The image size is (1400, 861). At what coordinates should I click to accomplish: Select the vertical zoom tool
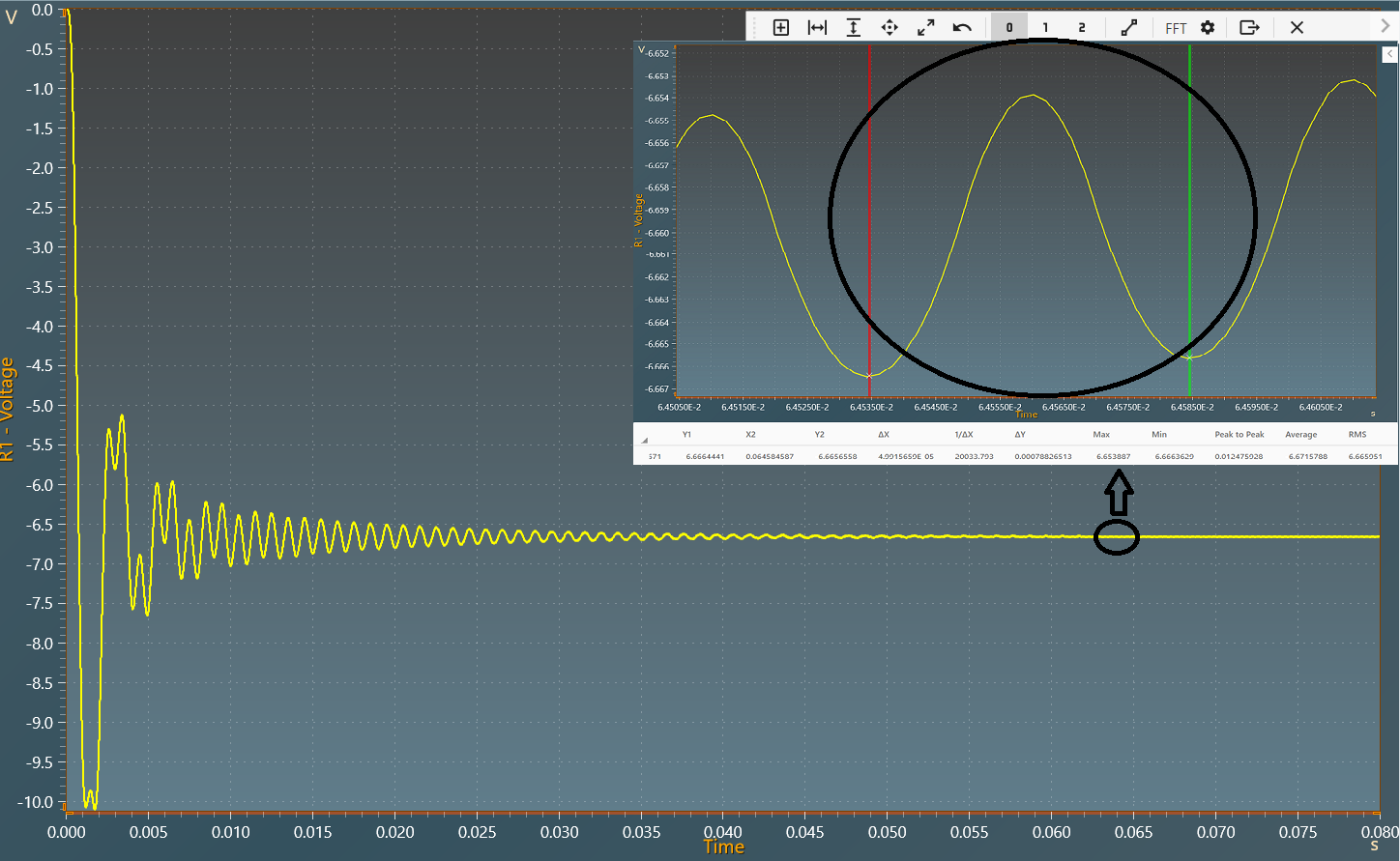point(854,27)
